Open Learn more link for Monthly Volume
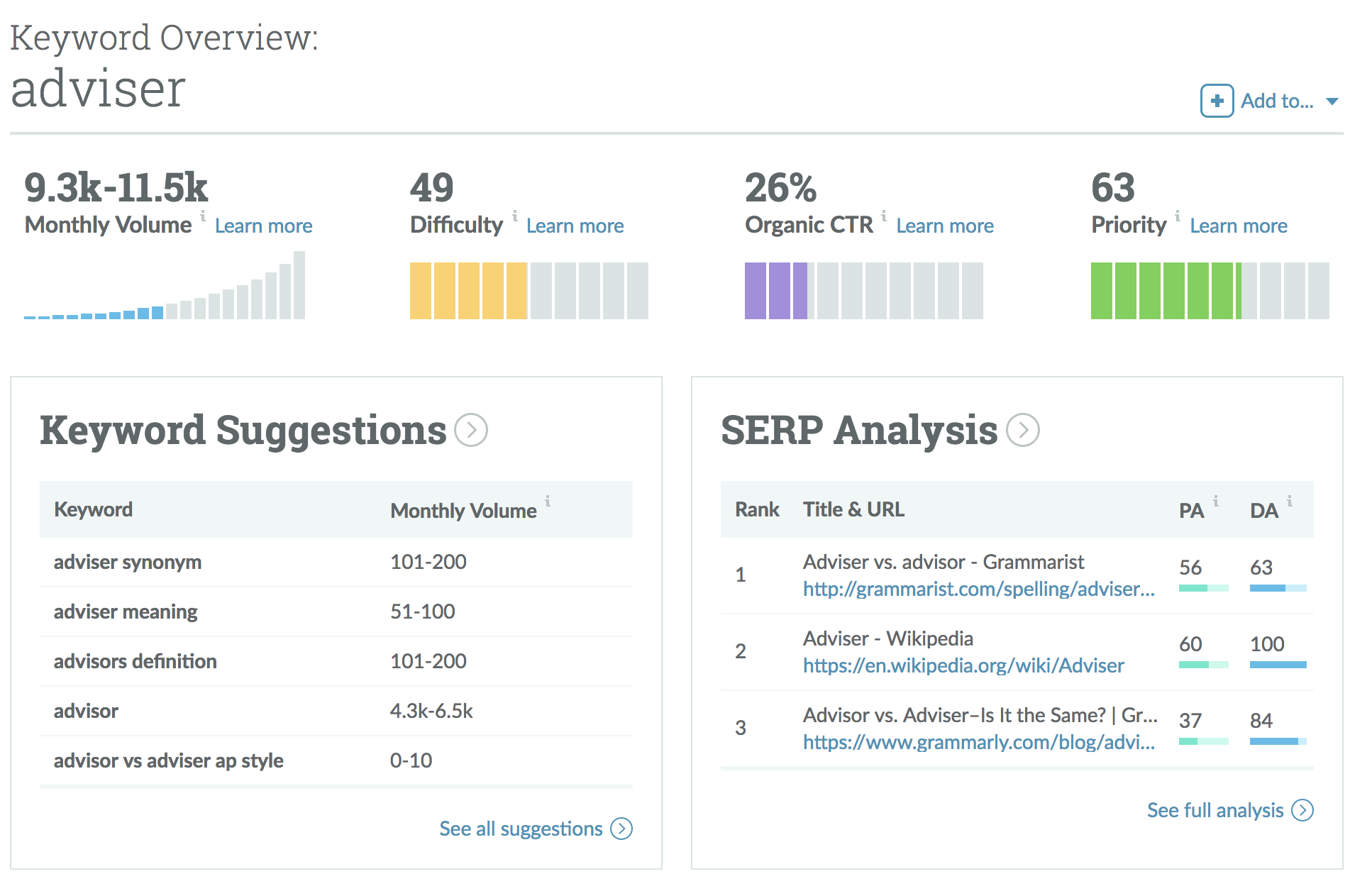Viewport: 1372px width, 891px height. coord(263,226)
